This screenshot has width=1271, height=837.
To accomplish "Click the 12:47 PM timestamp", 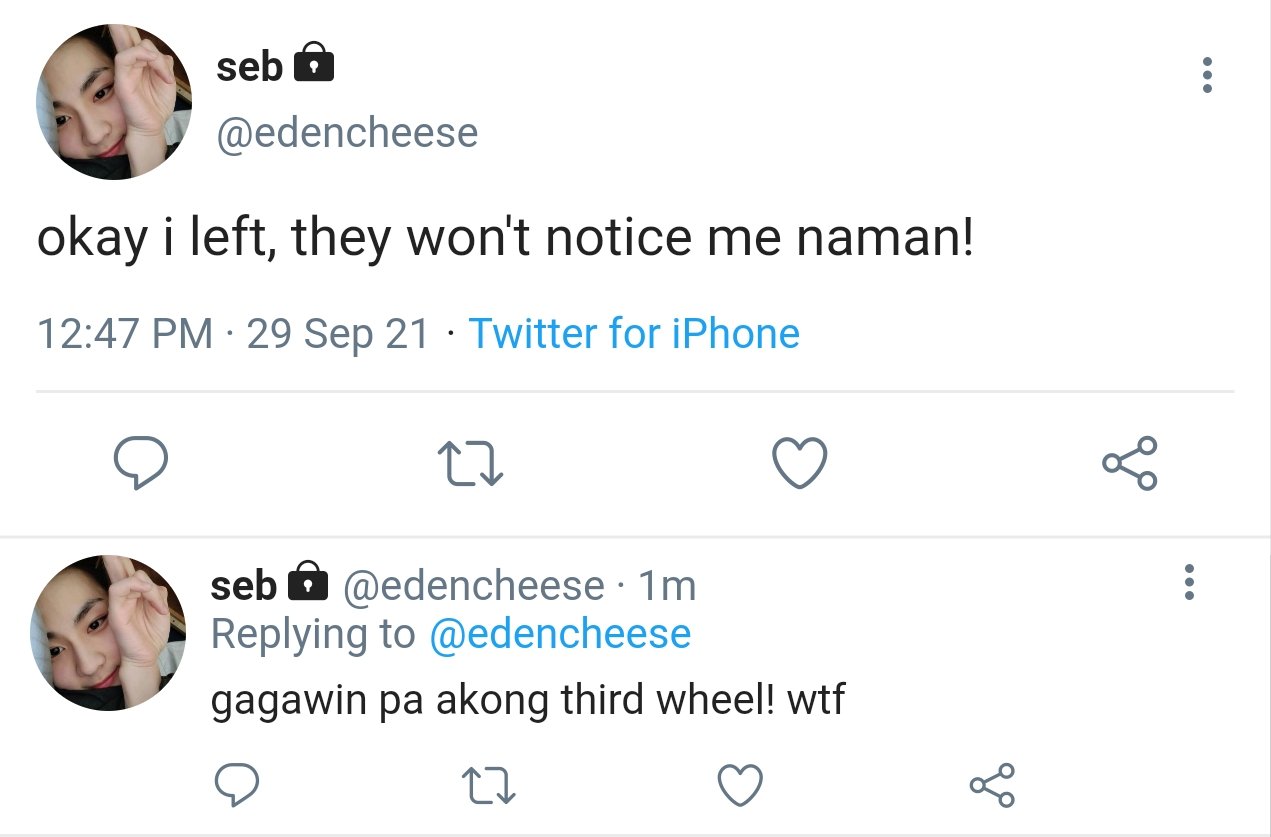I will [x=125, y=333].
